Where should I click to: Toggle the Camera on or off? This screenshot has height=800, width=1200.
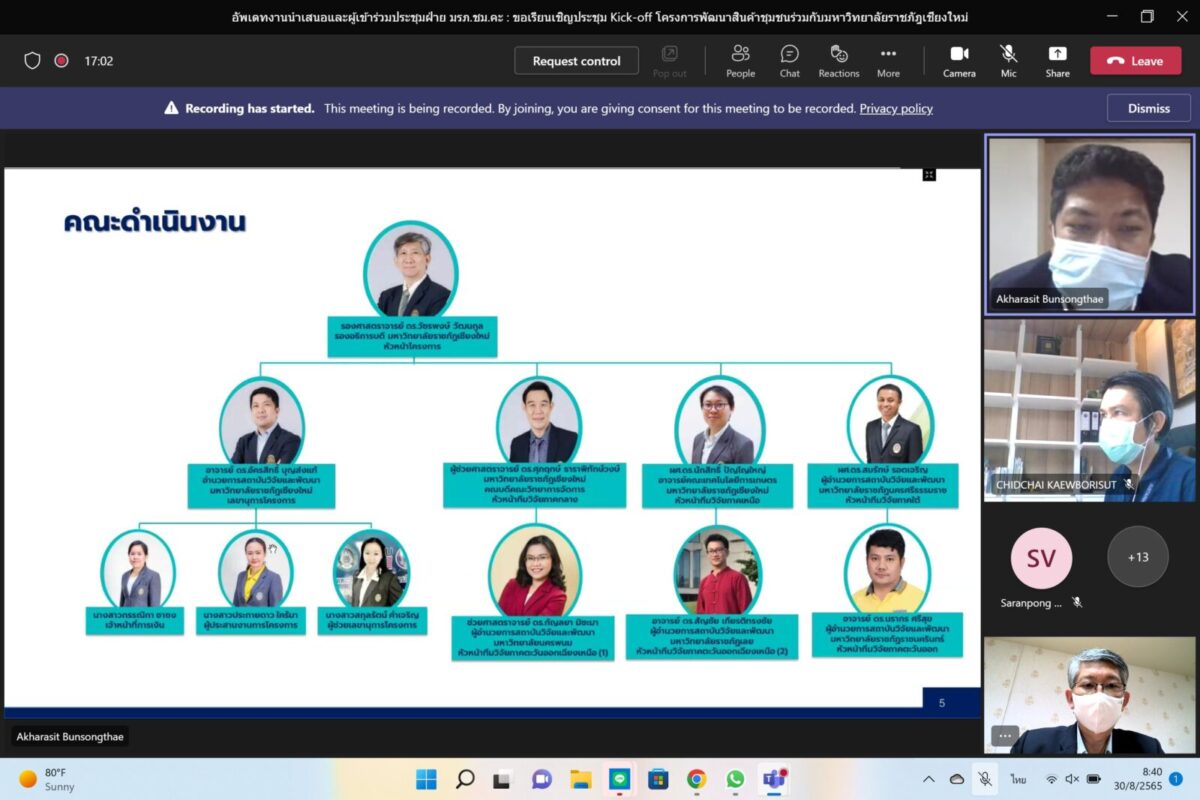click(959, 60)
